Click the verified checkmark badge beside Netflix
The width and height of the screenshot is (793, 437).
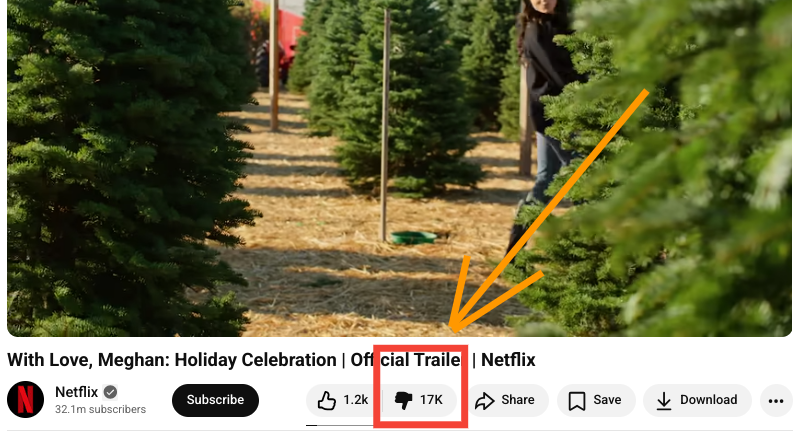tap(110, 392)
